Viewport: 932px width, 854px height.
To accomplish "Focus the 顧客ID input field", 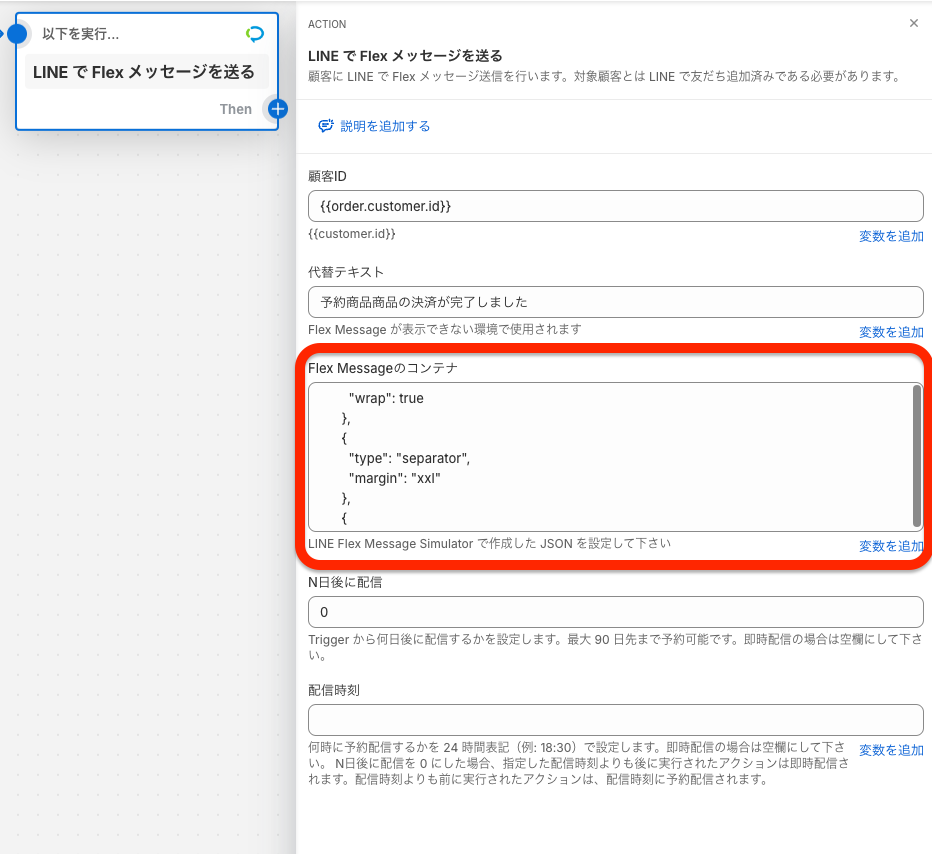I will [615, 206].
